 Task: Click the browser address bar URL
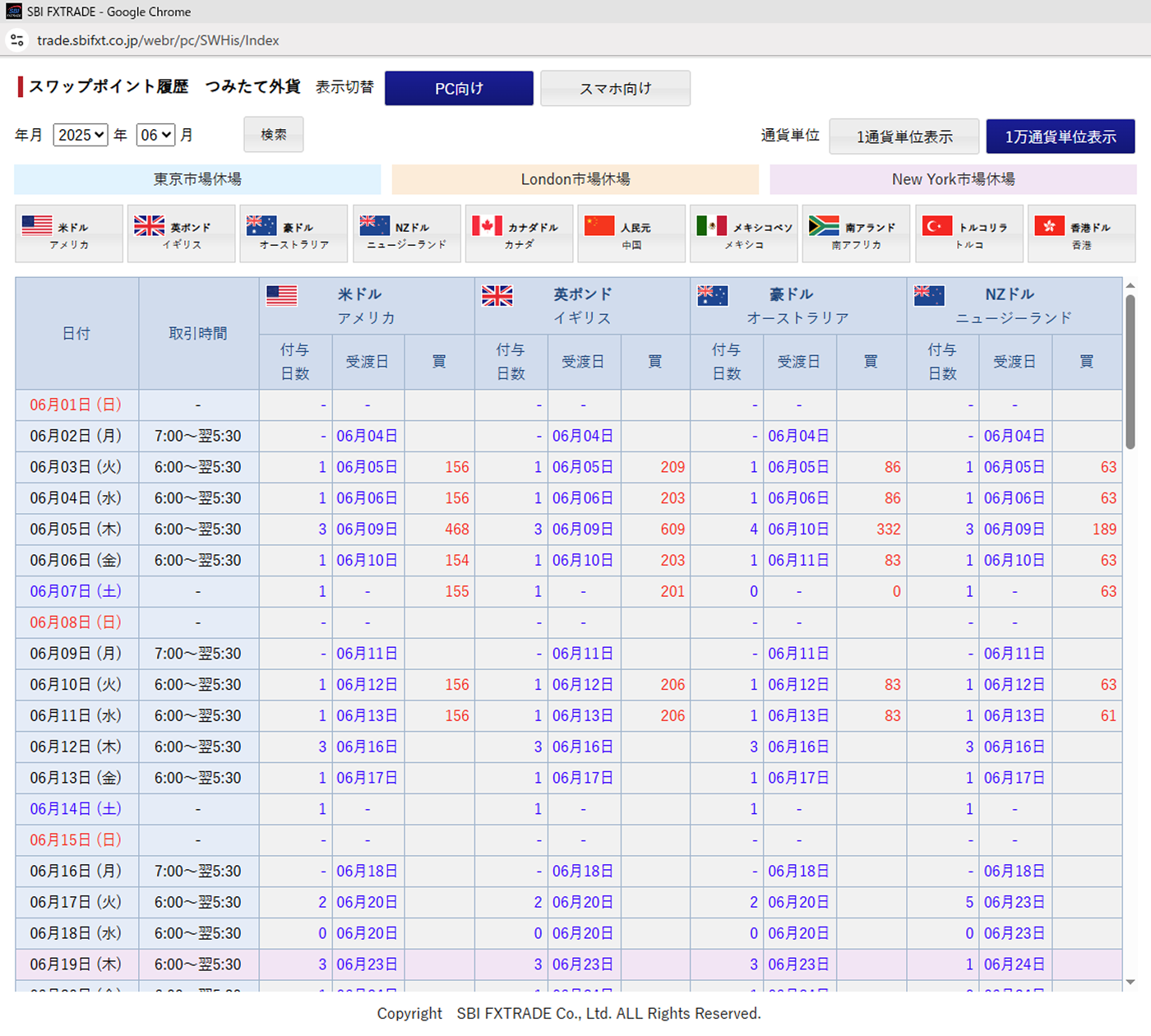click(158, 40)
